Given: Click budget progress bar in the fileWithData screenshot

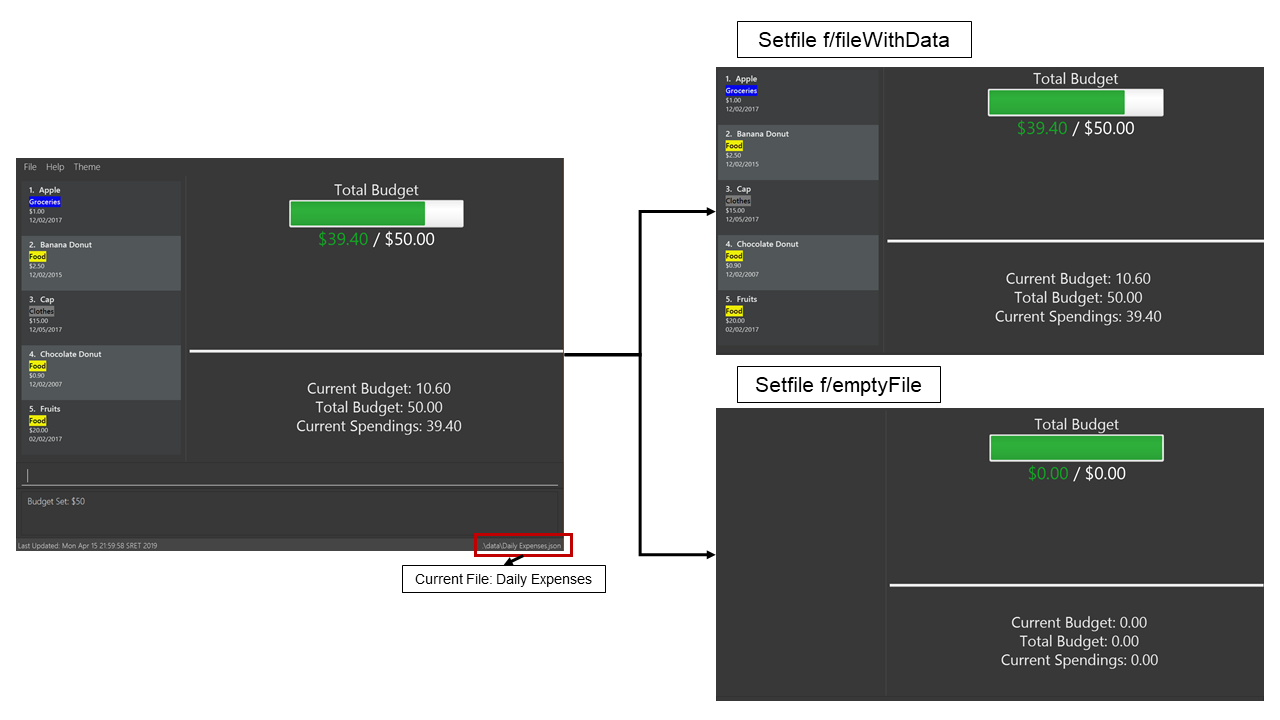Looking at the screenshot, I should [x=1076, y=102].
